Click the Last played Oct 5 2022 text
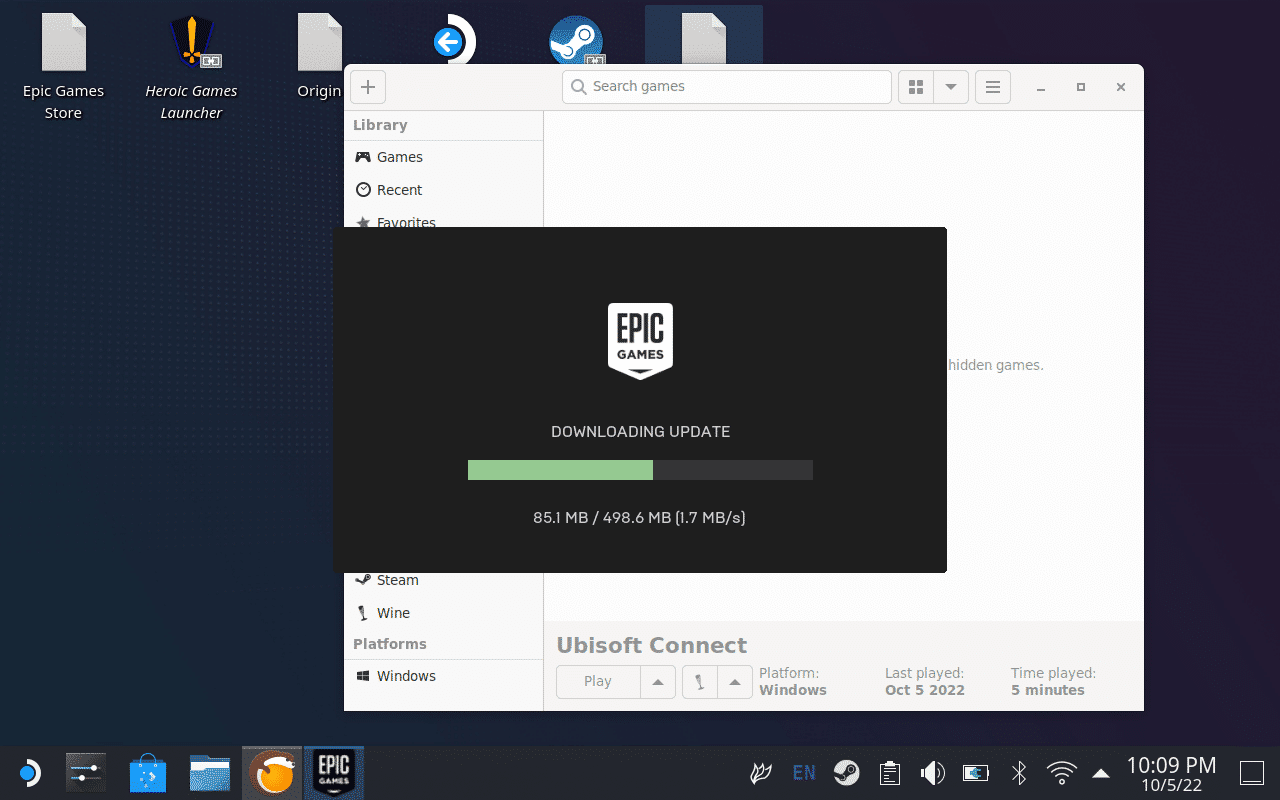This screenshot has height=800, width=1280. (x=925, y=682)
